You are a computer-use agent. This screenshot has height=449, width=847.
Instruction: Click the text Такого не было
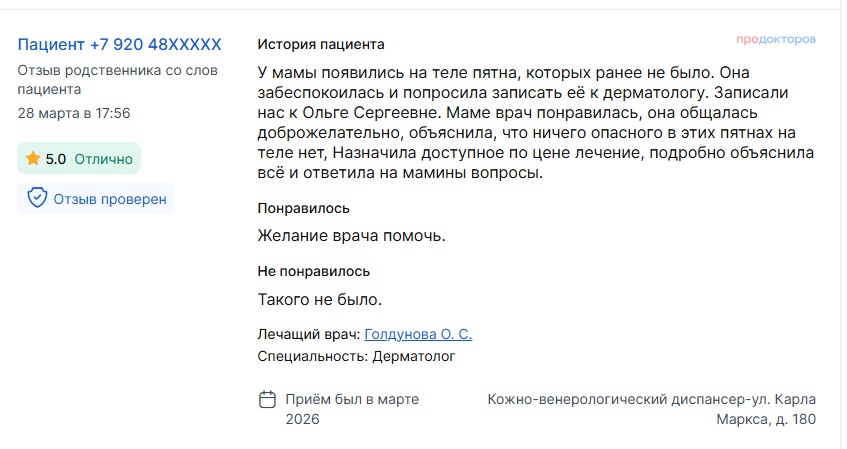tap(320, 298)
